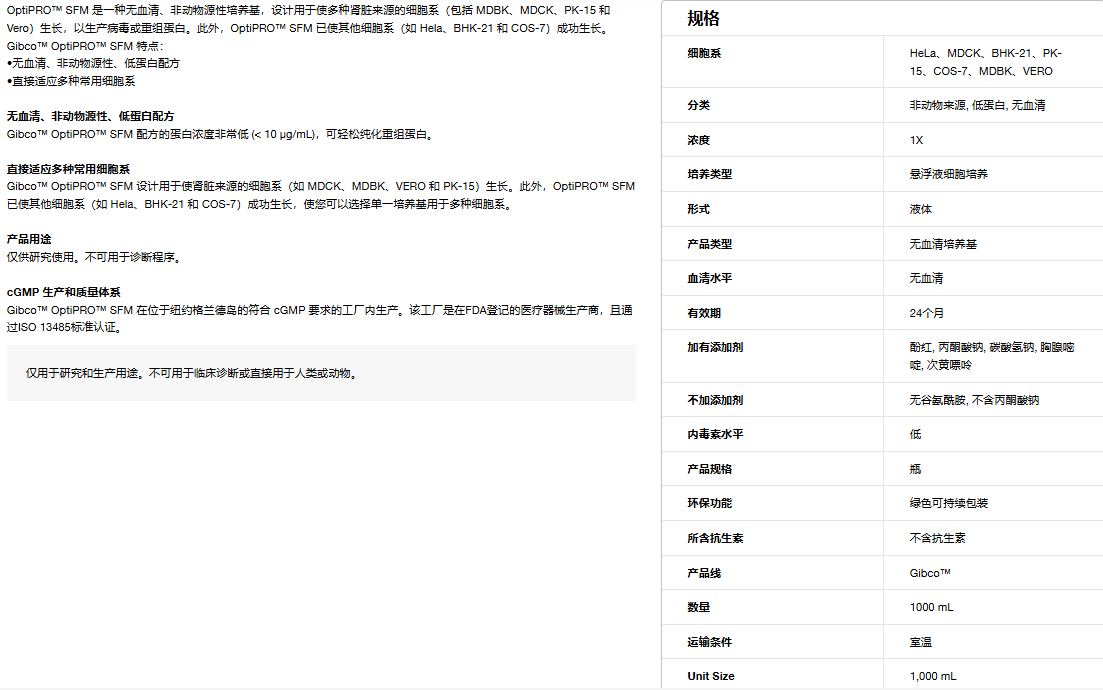Screen dimensions: 1103x690
Task: Click the 液体 value
Action: [x=920, y=210]
